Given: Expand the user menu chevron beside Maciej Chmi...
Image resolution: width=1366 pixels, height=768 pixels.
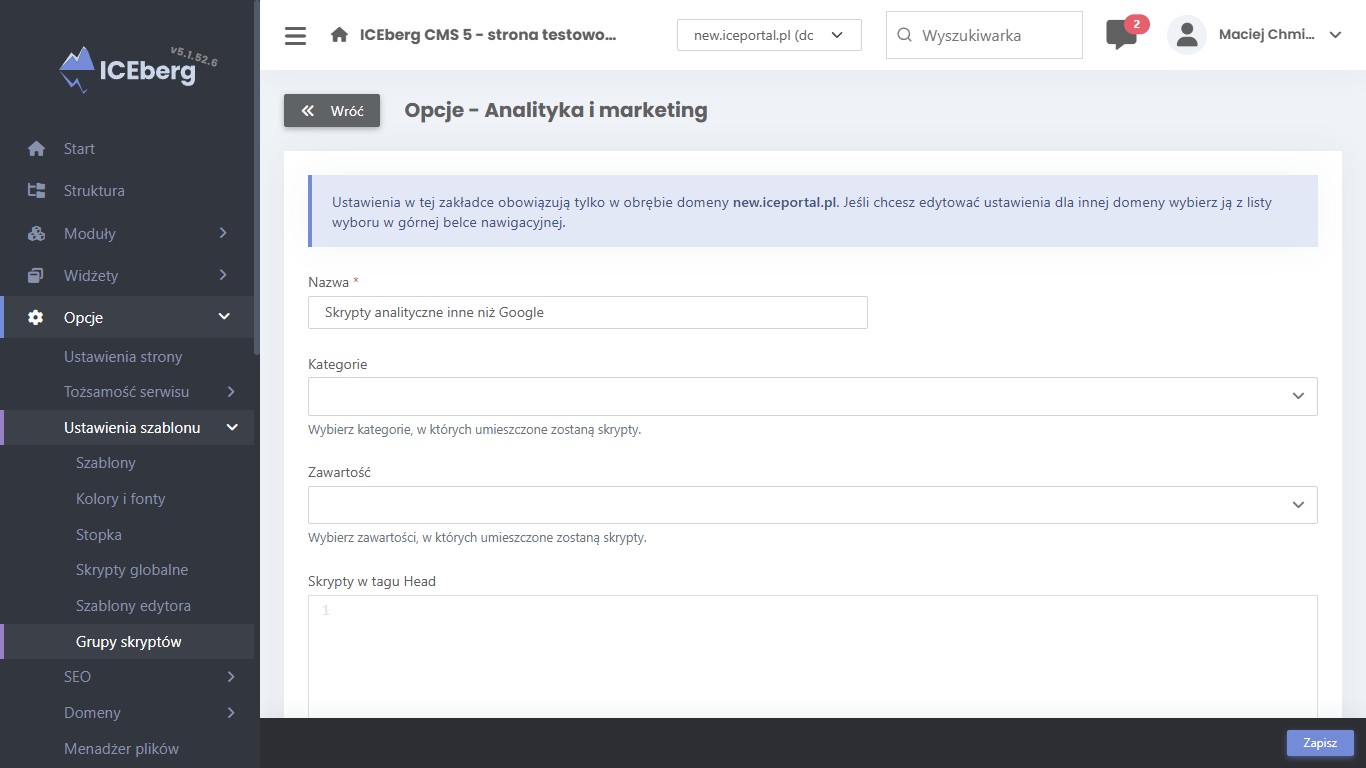Looking at the screenshot, I should pos(1335,35).
